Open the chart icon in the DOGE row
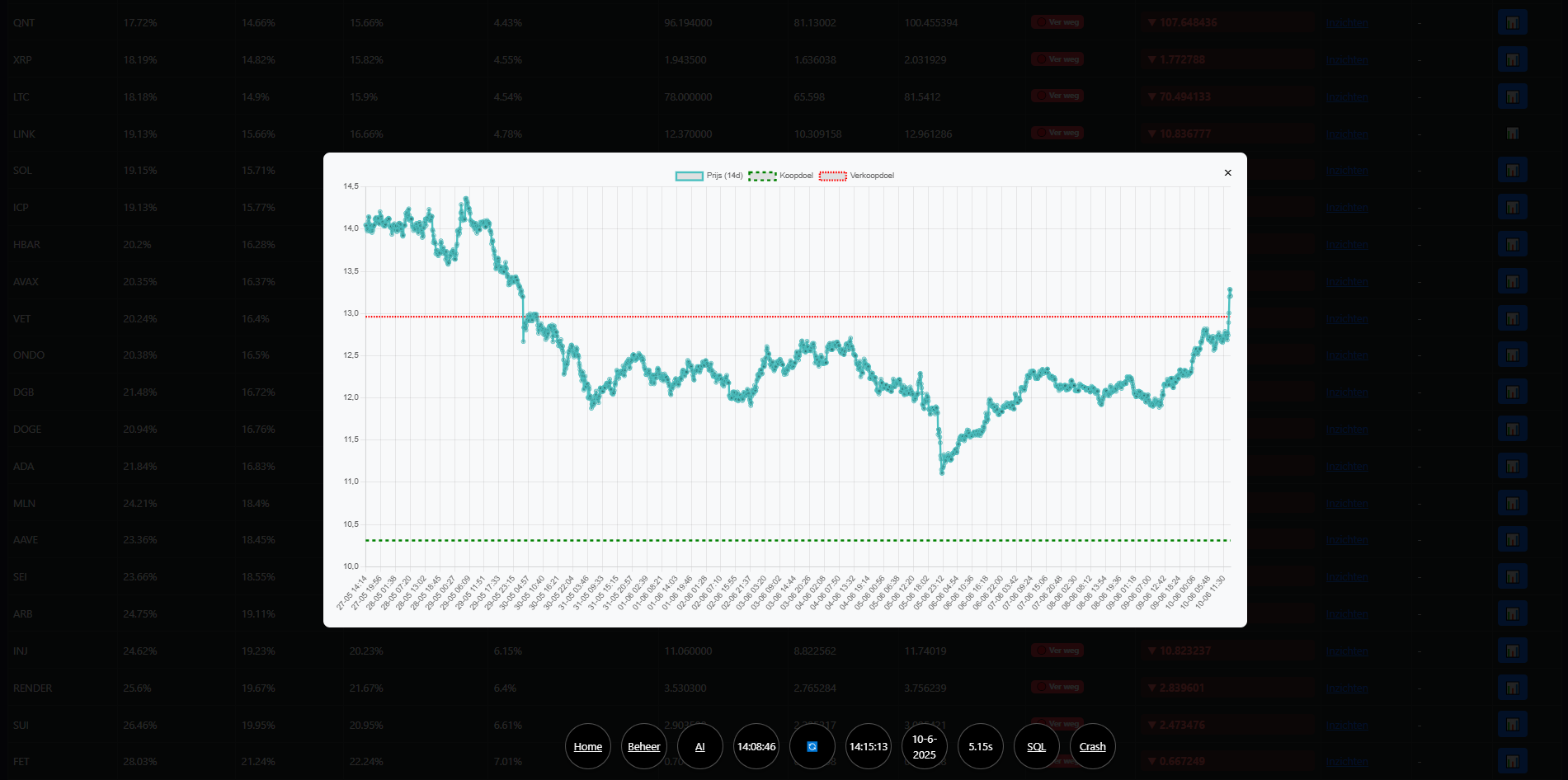 coord(1512,429)
